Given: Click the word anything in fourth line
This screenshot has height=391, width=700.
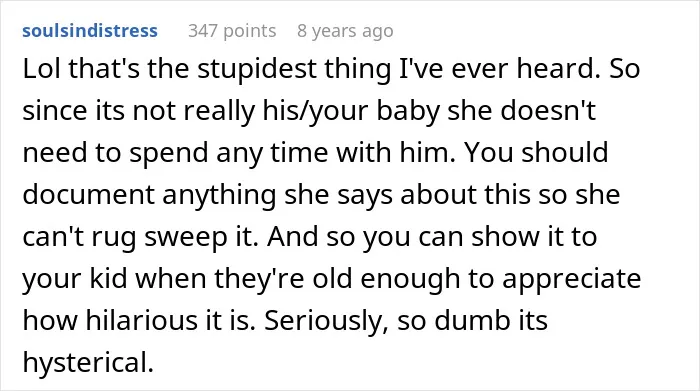Looking at the screenshot, I should pyautogui.click(x=219, y=195).
